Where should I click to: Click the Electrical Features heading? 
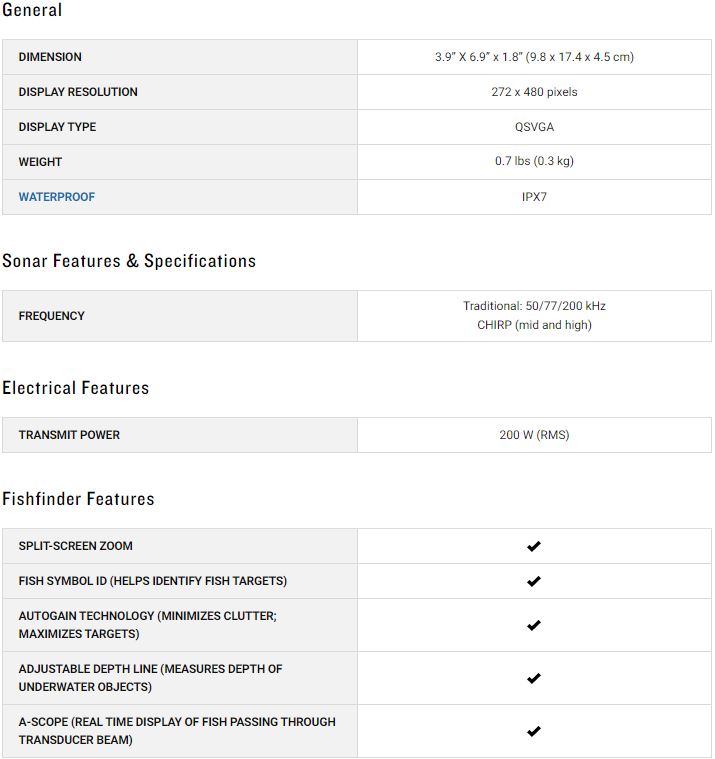coord(76,388)
